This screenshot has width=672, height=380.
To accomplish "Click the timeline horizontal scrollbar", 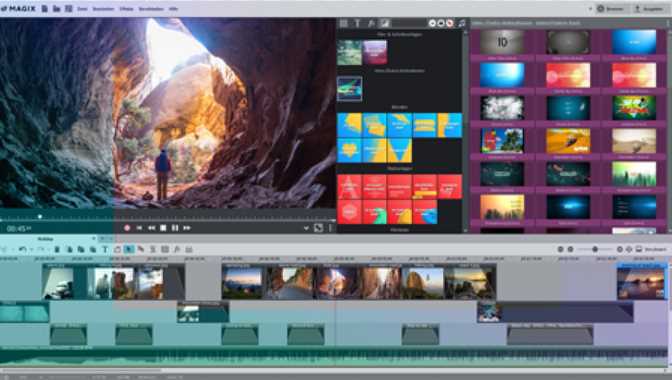I will [81, 371].
